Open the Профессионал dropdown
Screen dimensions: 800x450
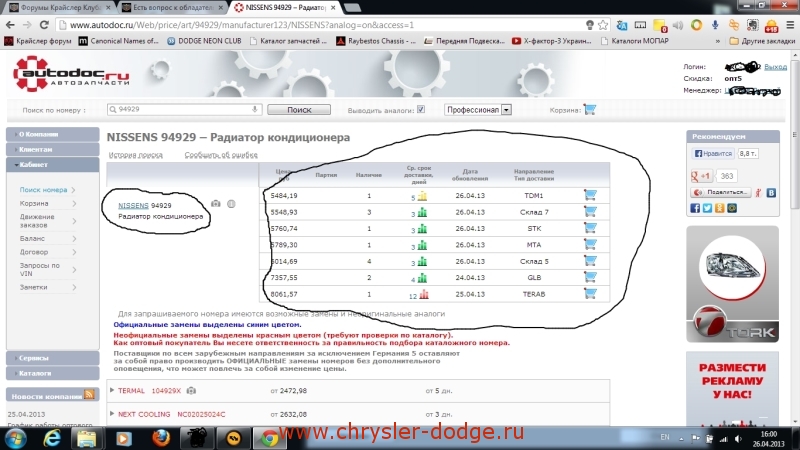(x=478, y=110)
